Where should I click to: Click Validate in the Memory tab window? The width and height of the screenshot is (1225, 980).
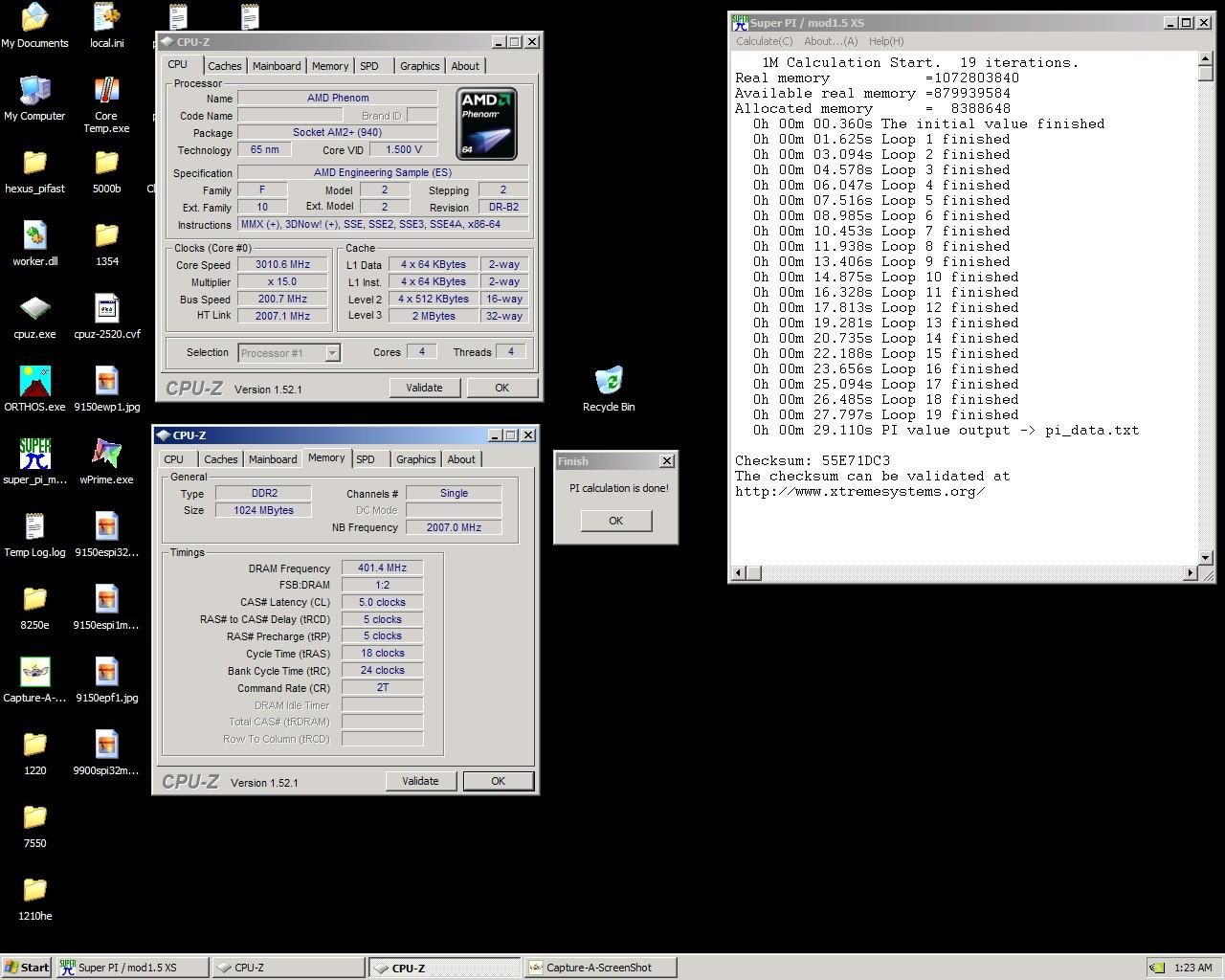(420, 781)
